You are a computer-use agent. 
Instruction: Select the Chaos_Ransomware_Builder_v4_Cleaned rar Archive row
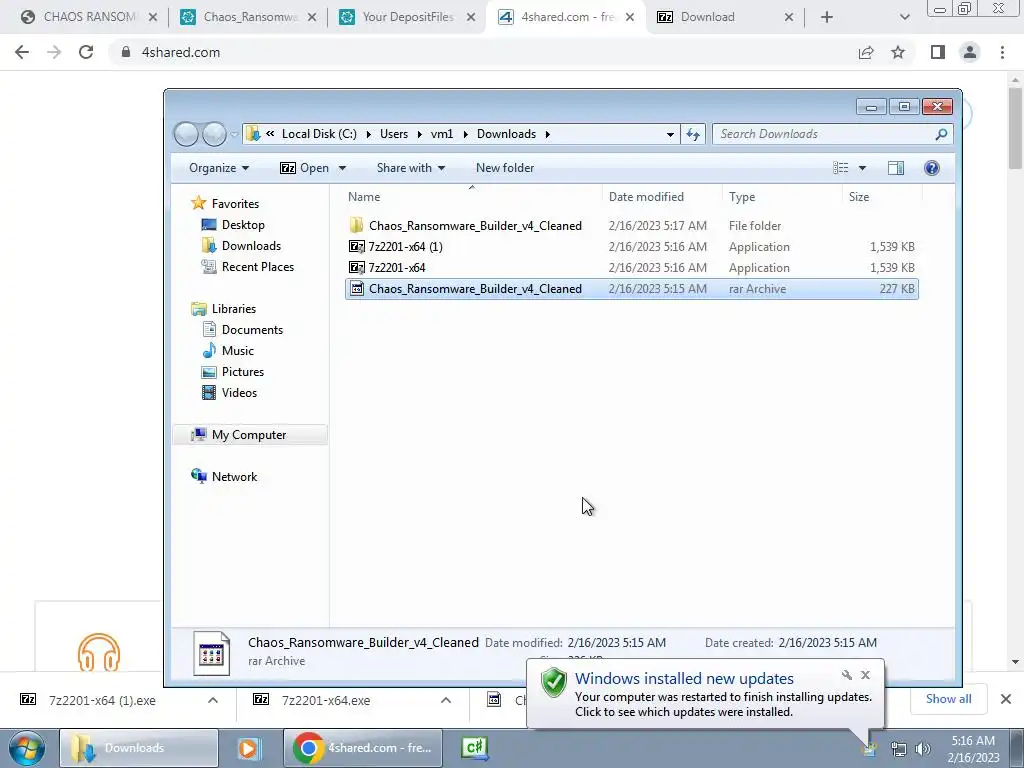[x=632, y=289]
